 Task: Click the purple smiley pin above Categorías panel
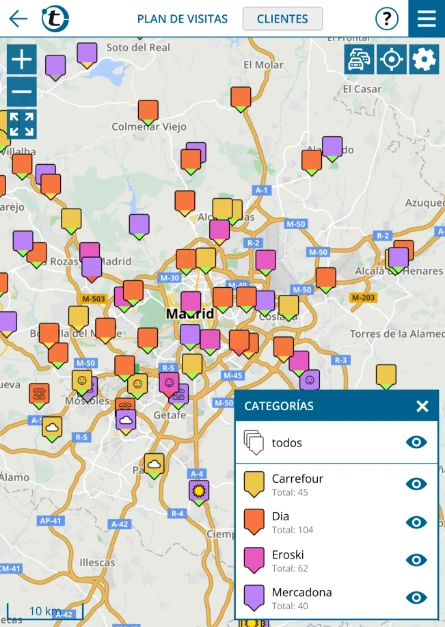coord(311,380)
